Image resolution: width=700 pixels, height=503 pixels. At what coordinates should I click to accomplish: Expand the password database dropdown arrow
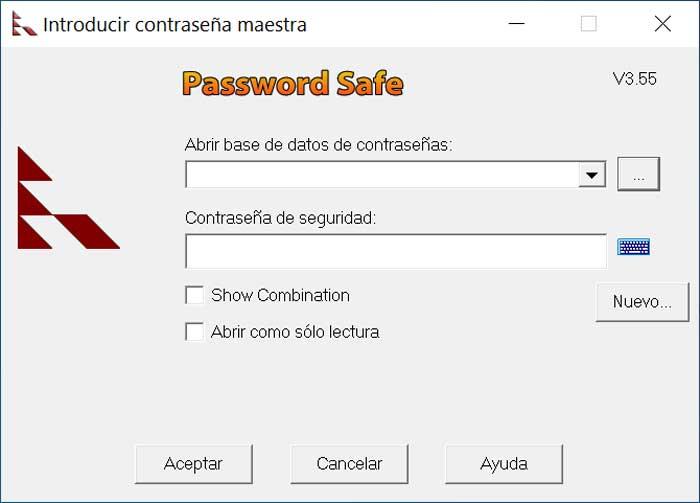click(592, 175)
